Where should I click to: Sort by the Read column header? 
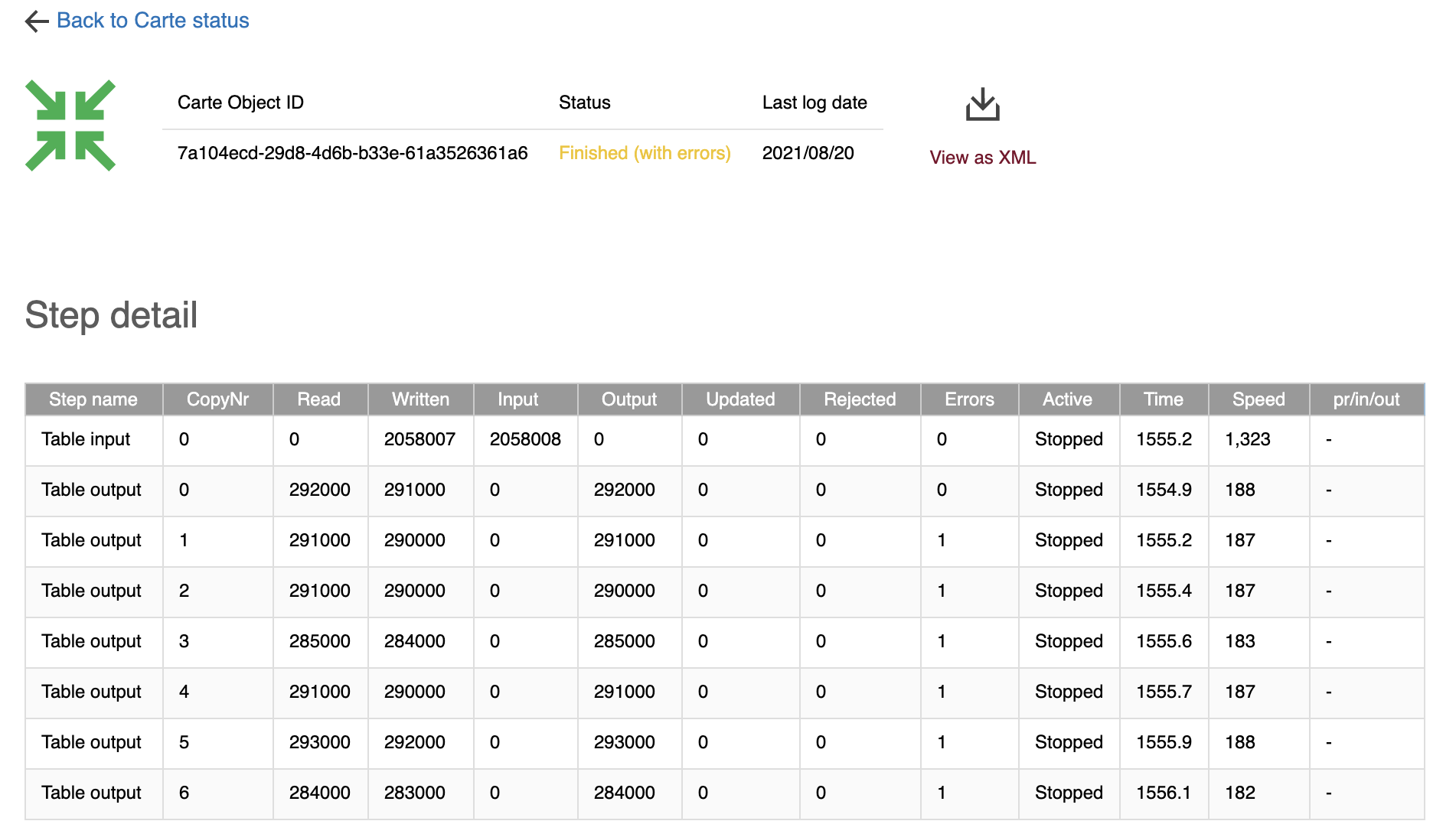click(319, 399)
